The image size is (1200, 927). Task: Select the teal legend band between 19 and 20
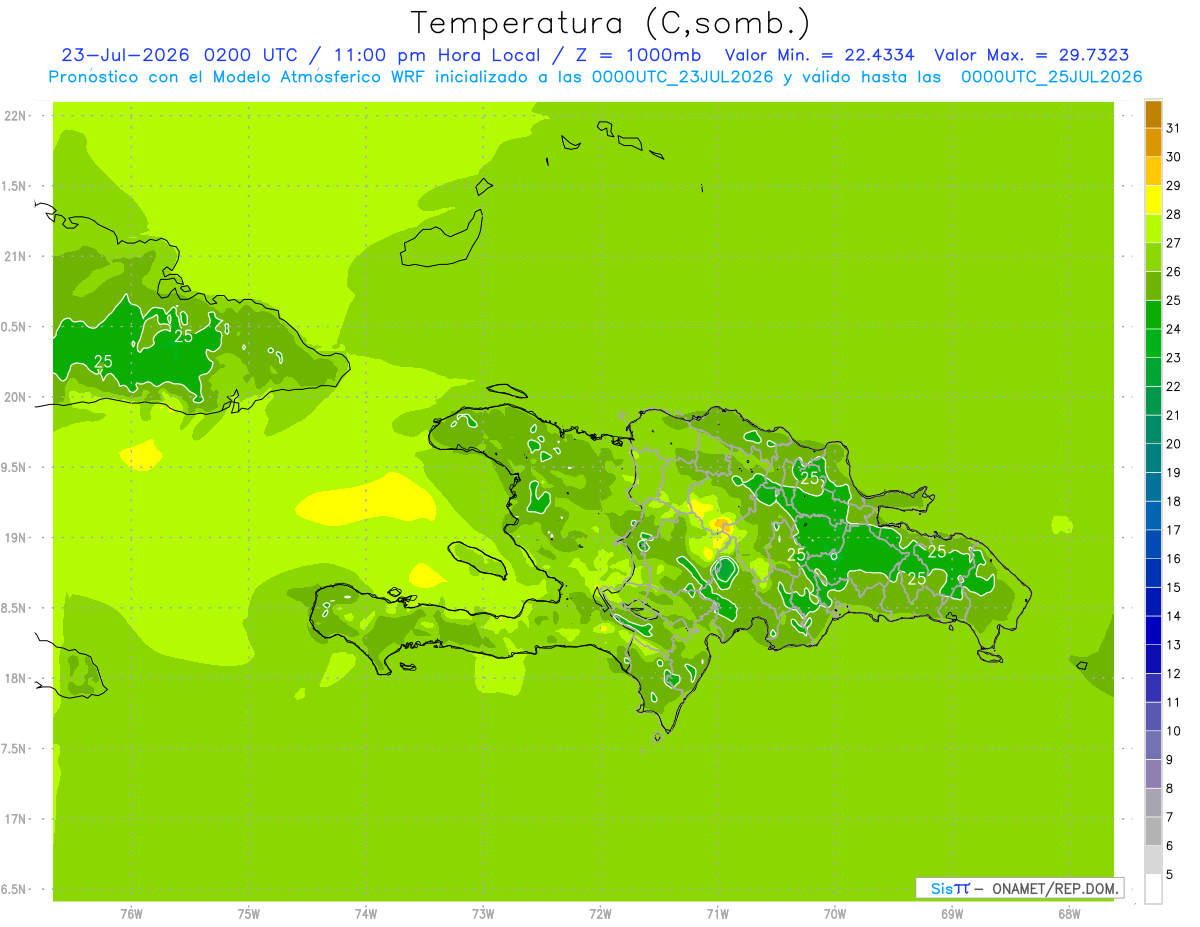(x=1153, y=458)
